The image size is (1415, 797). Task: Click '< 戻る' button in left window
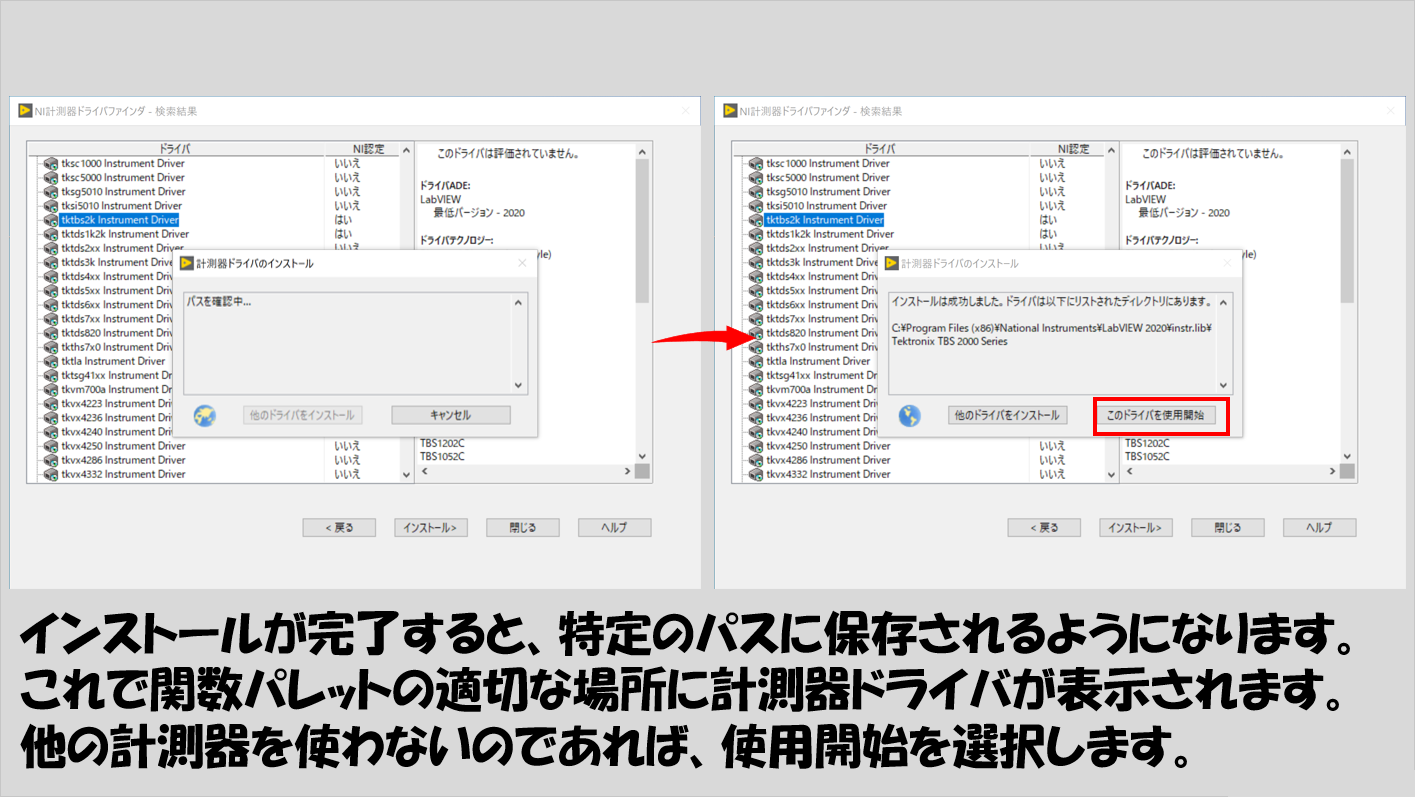340,528
